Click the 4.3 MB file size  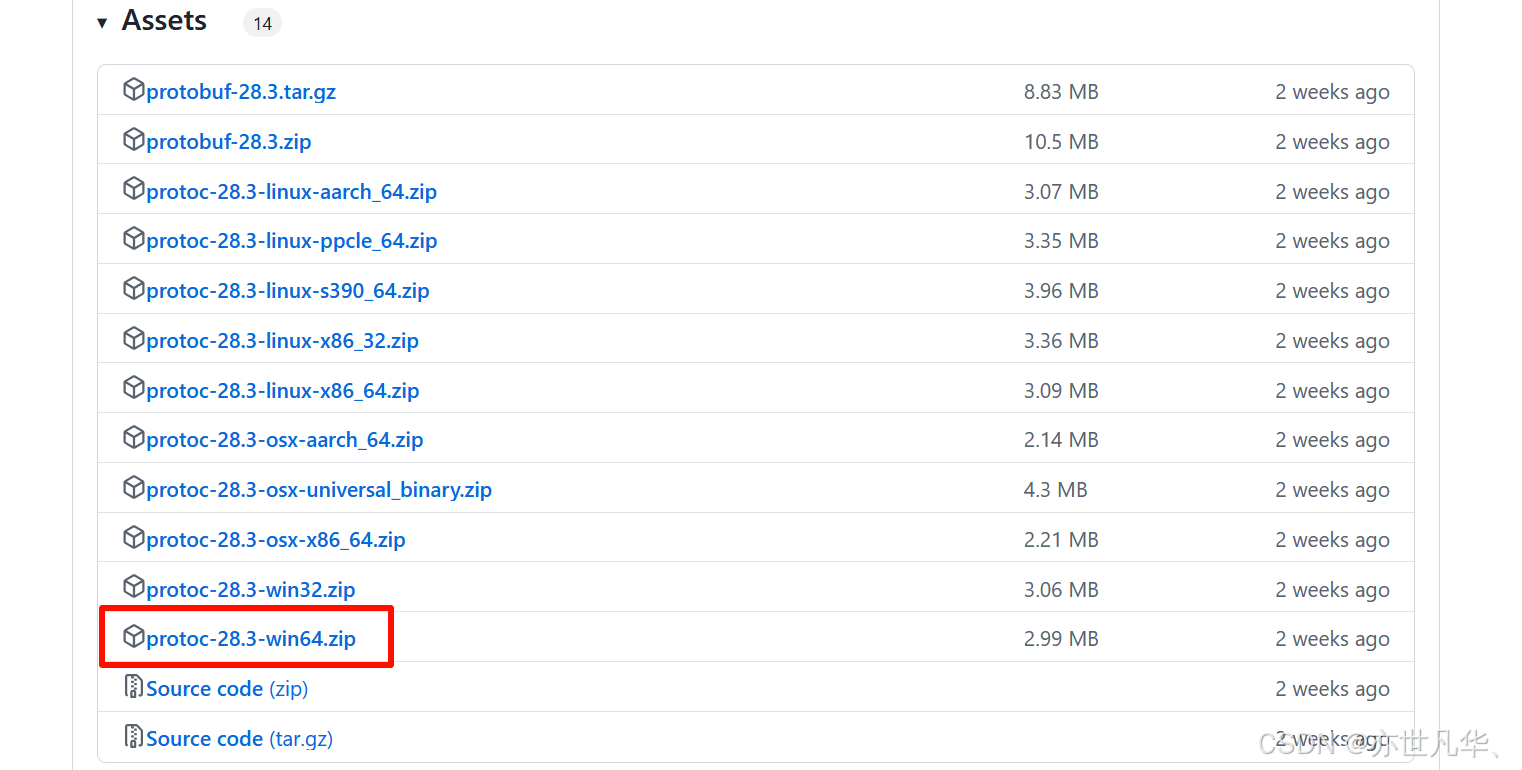[x=1056, y=490]
